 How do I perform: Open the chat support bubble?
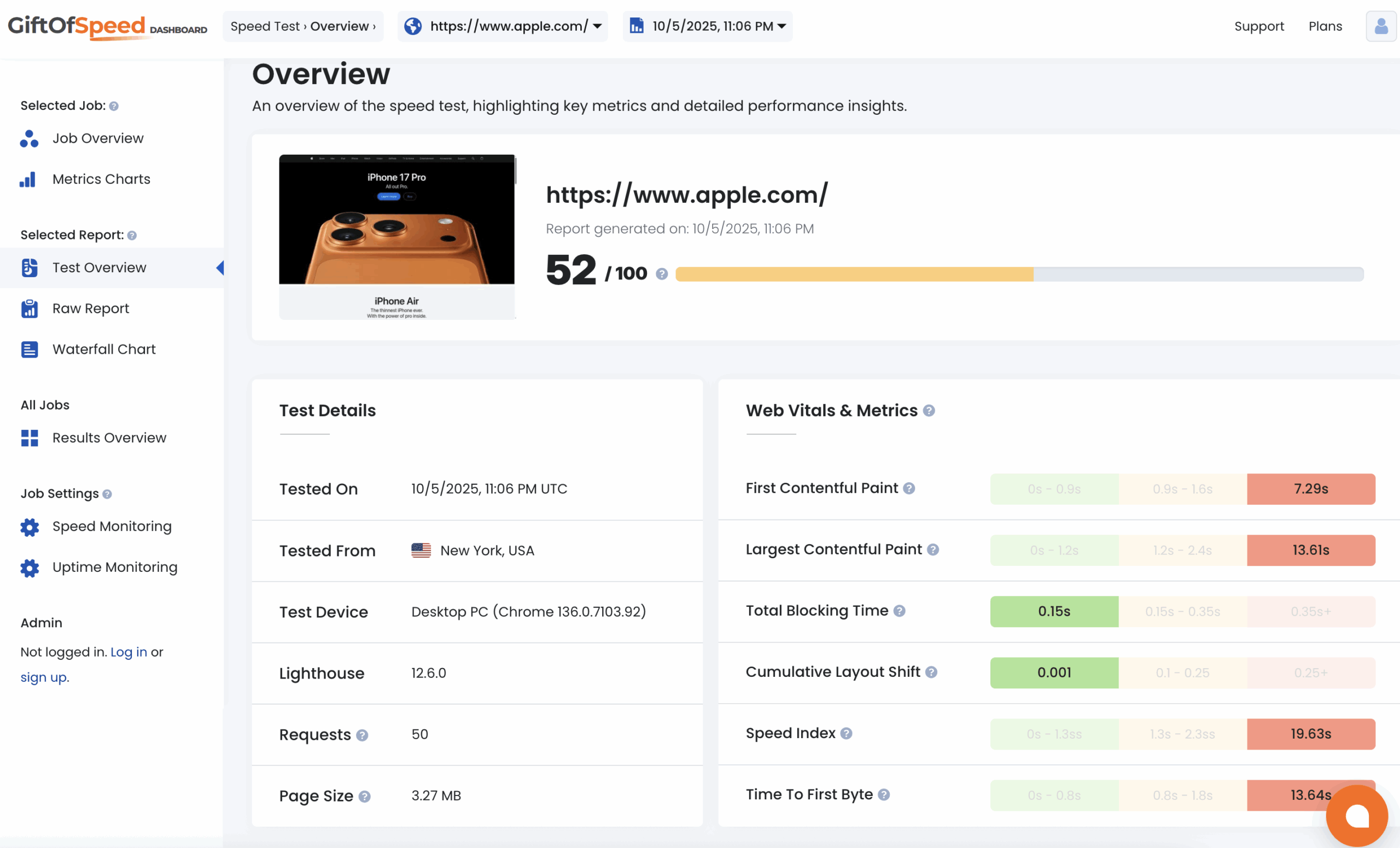tap(1357, 816)
